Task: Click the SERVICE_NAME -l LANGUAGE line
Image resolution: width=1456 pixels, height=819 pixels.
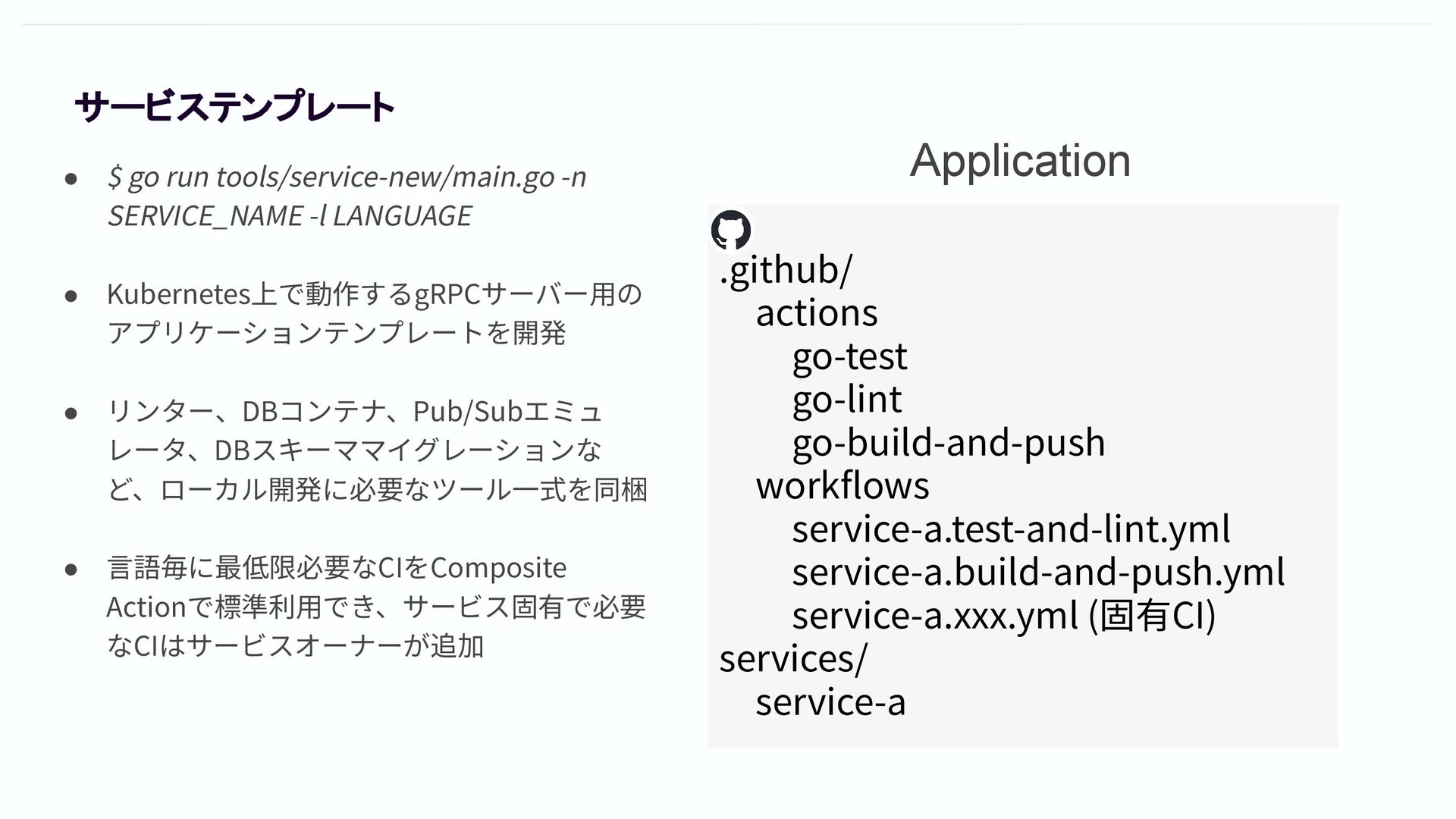Action: (290, 216)
